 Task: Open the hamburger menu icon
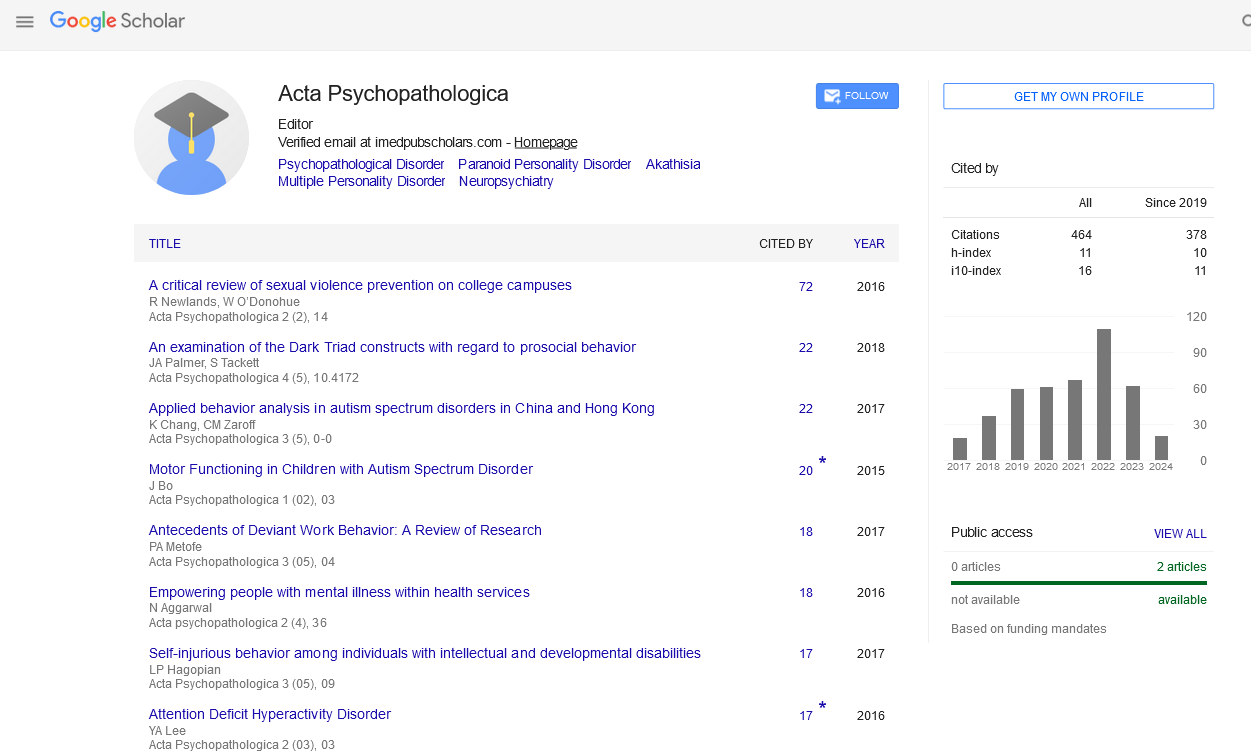25,21
